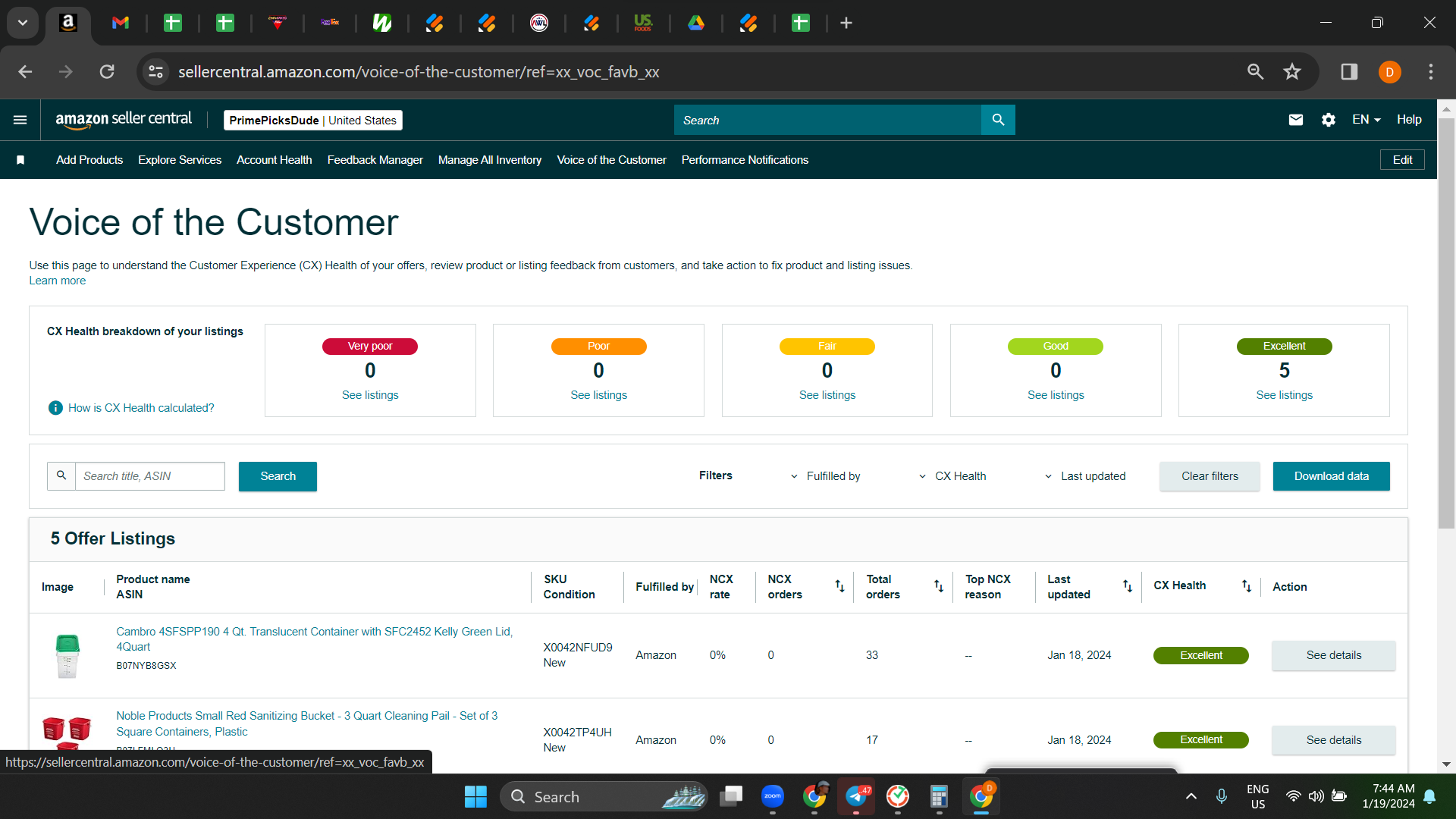Expand the Fulfilled by filter

pyautogui.click(x=825, y=476)
